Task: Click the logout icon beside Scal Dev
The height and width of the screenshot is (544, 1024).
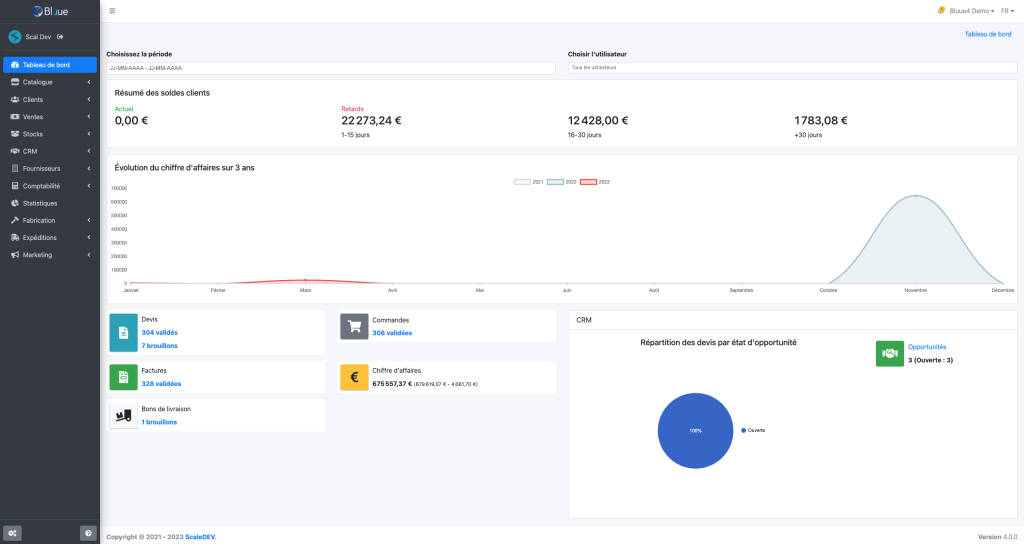Action: click(60, 37)
